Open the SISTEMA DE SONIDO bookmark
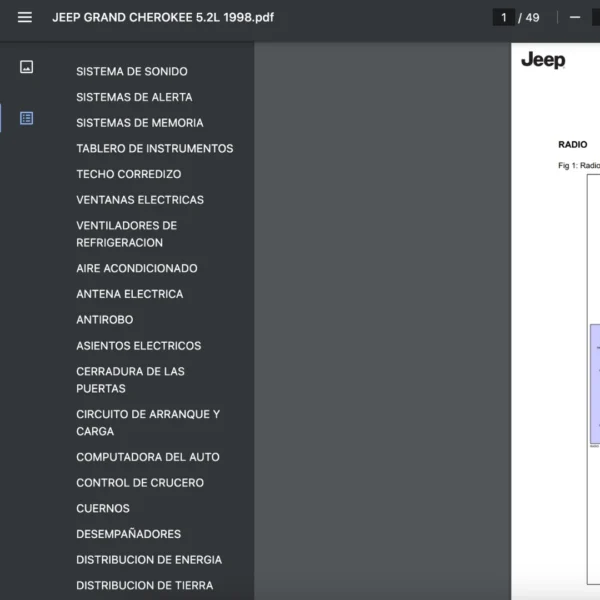 pos(132,72)
